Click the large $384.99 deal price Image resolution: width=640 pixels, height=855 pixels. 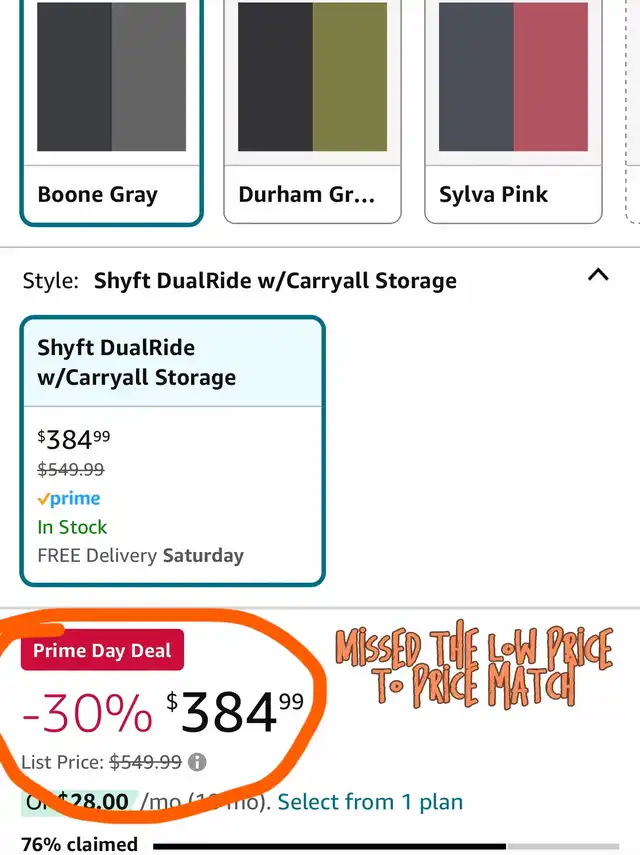[235, 711]
